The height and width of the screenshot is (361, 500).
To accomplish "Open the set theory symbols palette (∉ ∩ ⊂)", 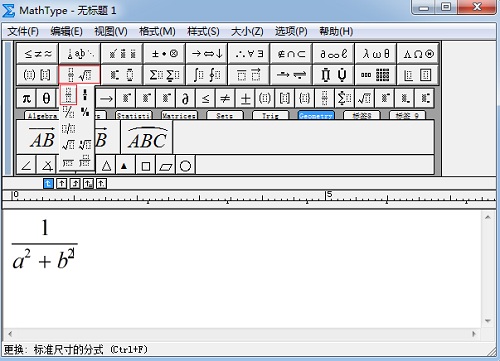I will 291,53.
